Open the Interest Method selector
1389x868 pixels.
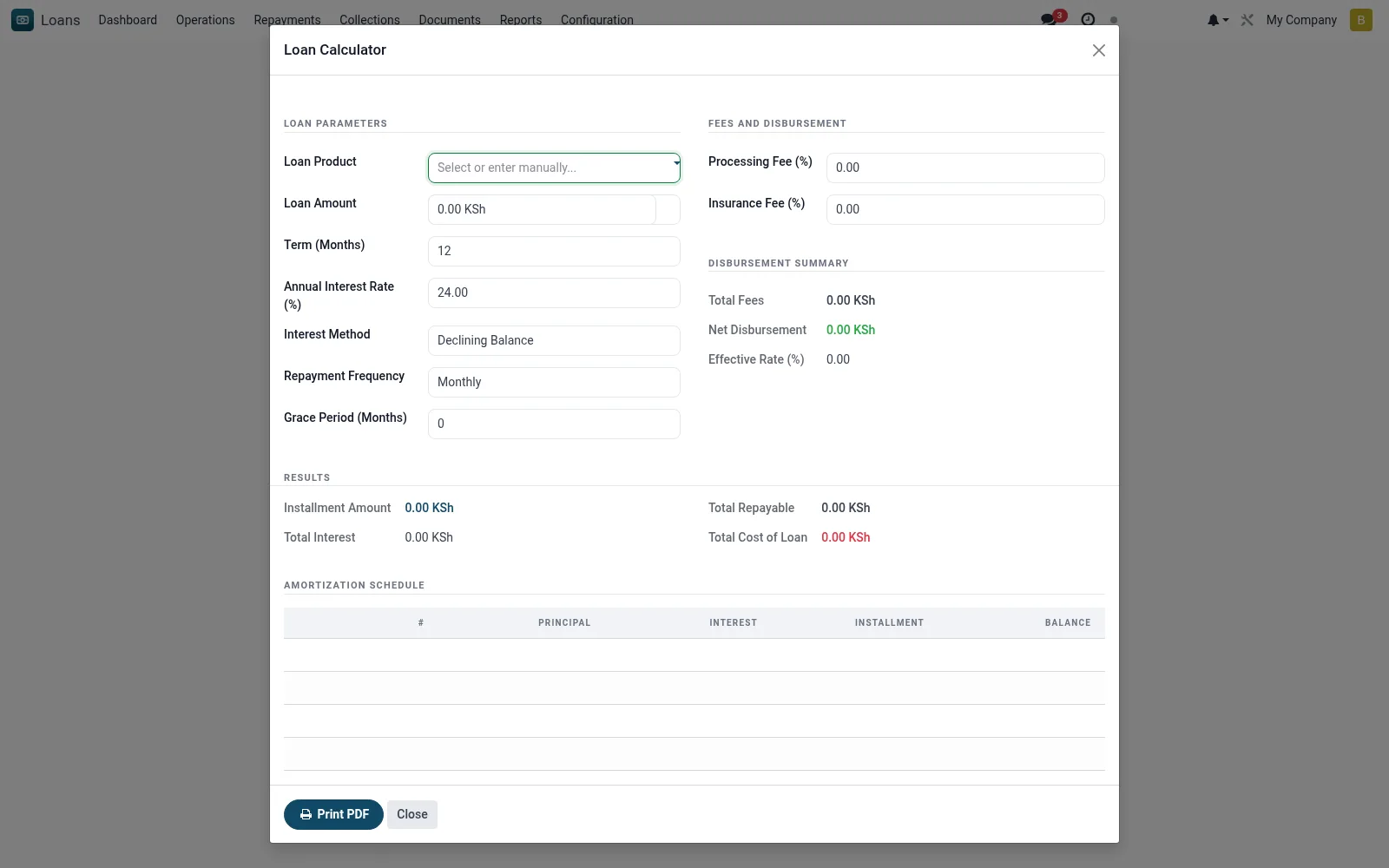[x=554, y=340]
